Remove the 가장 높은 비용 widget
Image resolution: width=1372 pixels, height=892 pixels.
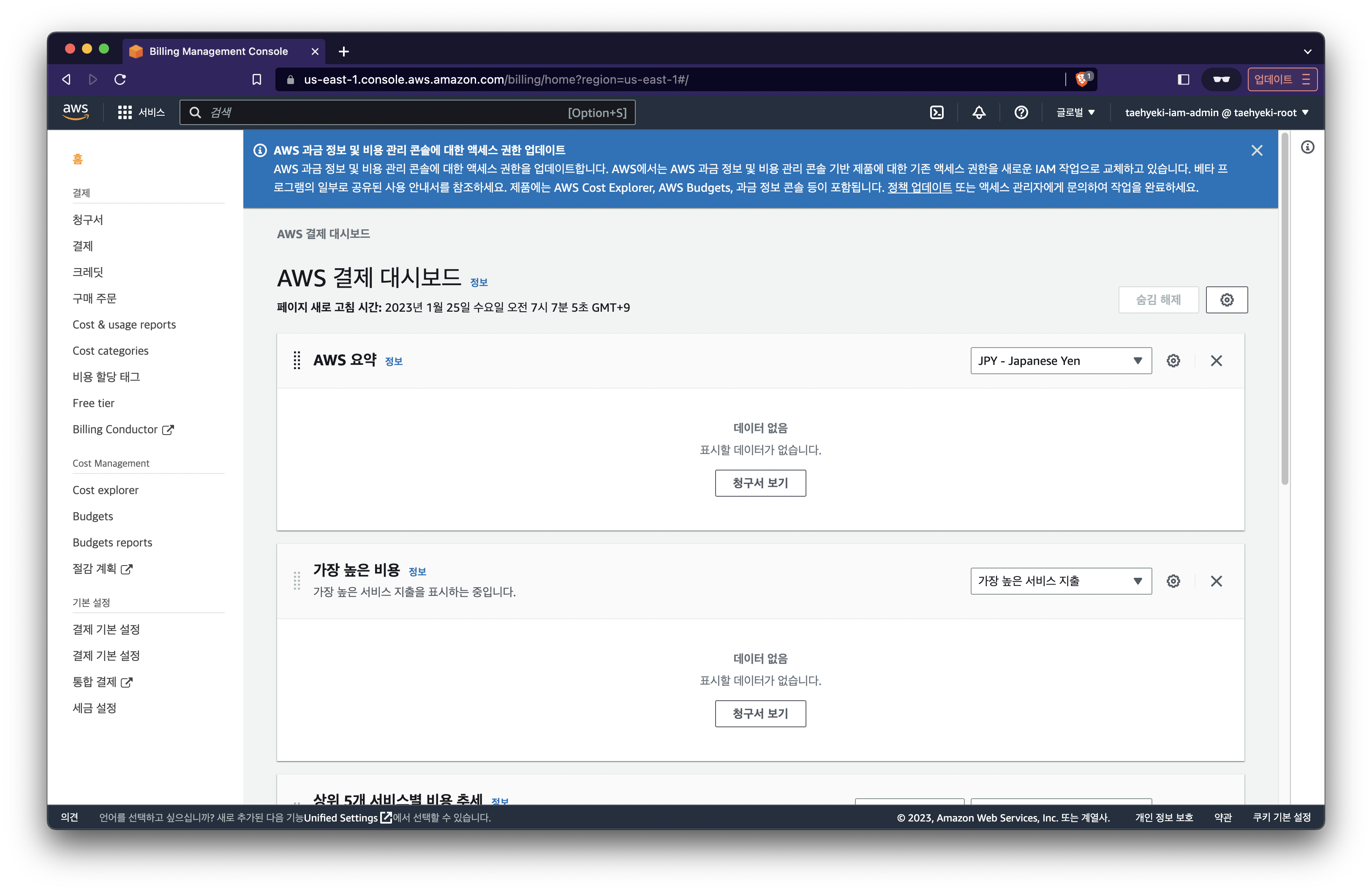click(x=1217, y=581)
